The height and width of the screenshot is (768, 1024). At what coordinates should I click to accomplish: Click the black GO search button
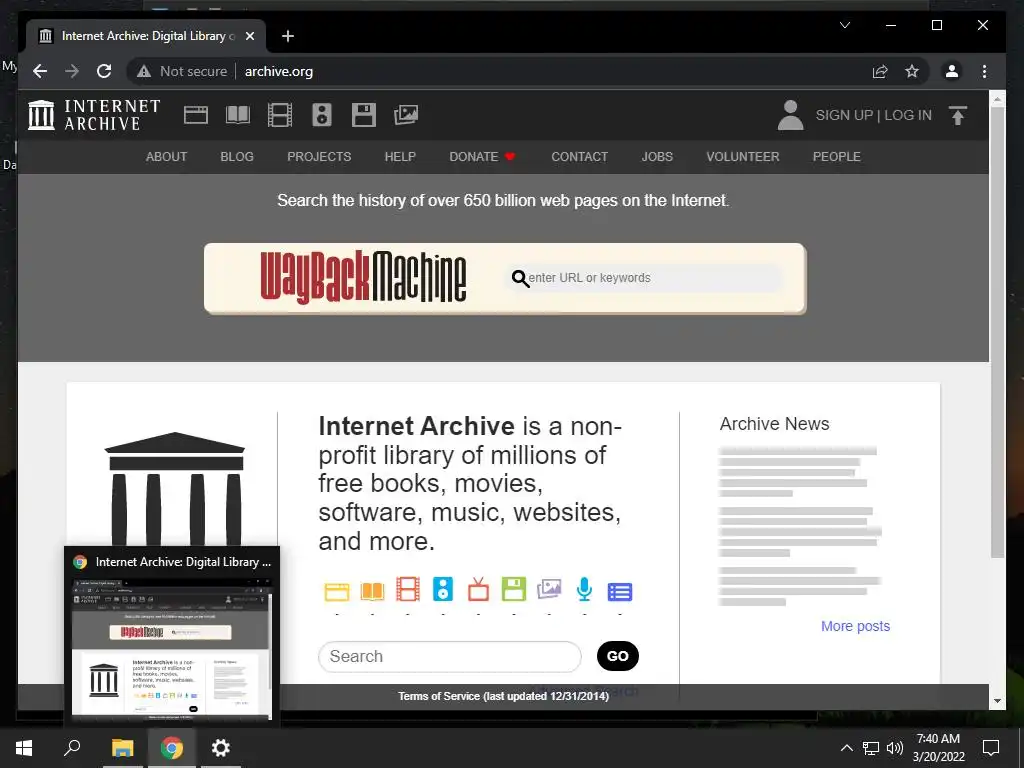618,656
